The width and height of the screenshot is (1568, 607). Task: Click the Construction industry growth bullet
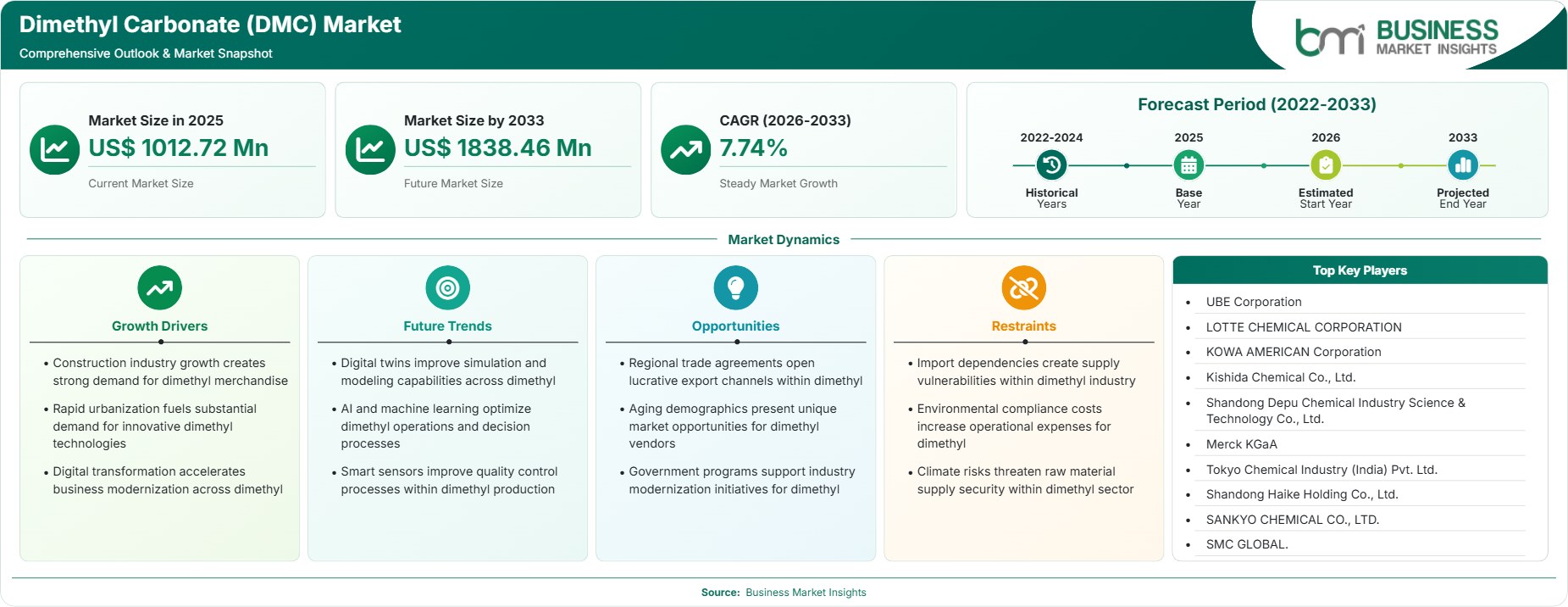tap(169, 372)
